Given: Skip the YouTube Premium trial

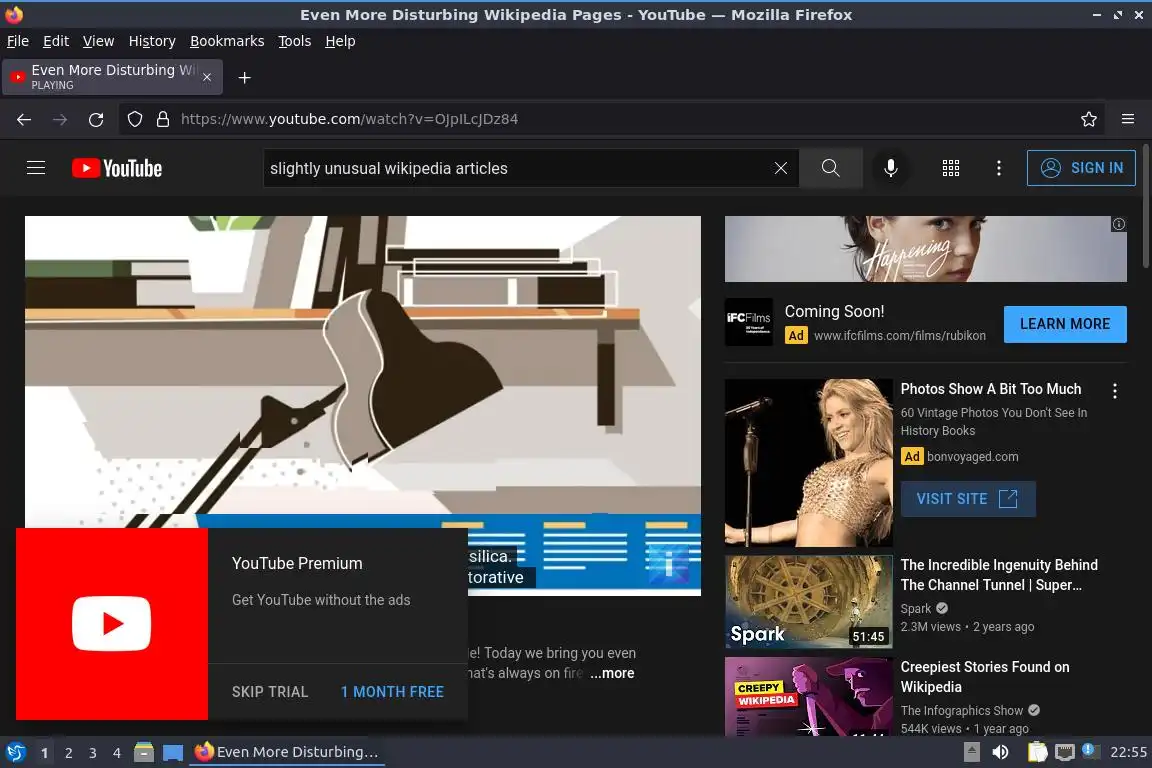Looking at the screenshot, I should 270,692.
